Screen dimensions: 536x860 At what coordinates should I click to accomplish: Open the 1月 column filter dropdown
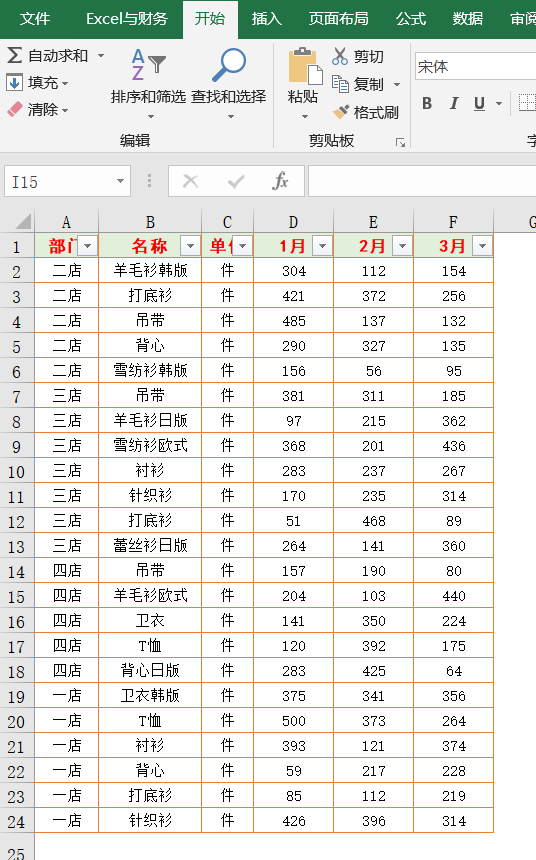[322, 246]
